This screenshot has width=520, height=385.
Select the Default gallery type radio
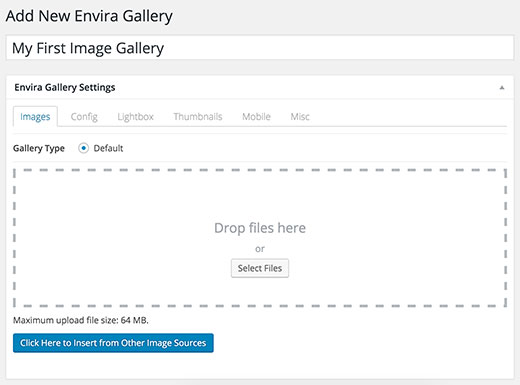point(83,148)
